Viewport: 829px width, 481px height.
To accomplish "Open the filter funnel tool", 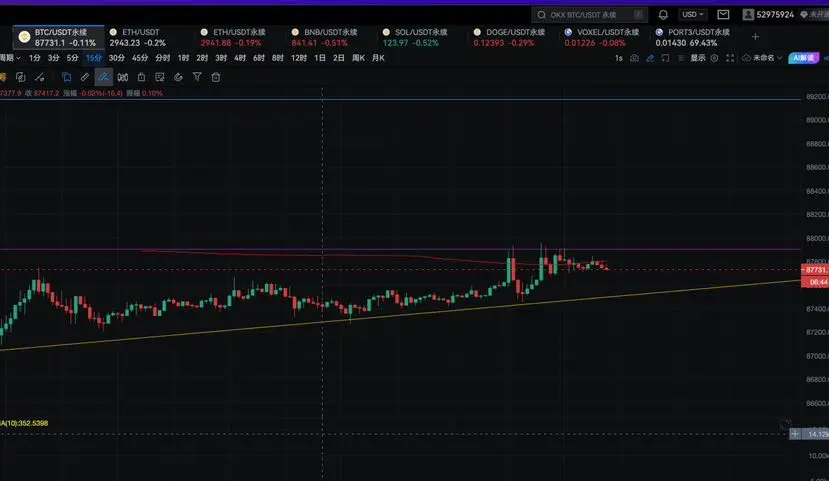I will pyautogui.click(x=197, y=77).
